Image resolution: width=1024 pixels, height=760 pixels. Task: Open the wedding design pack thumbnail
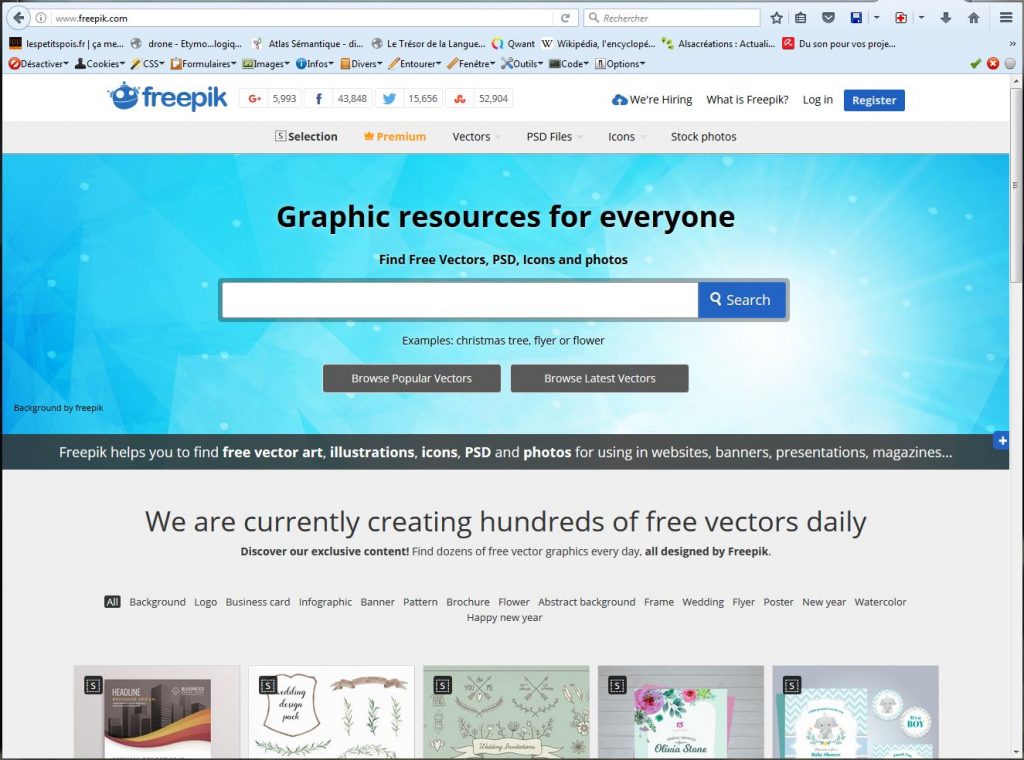click(331, 712)
